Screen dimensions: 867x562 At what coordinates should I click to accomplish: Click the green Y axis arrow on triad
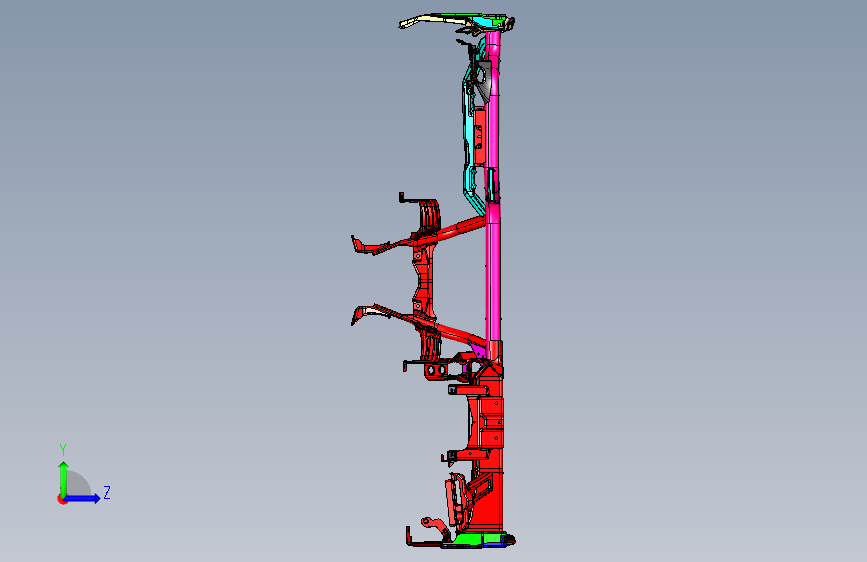(x=64, y=478)
